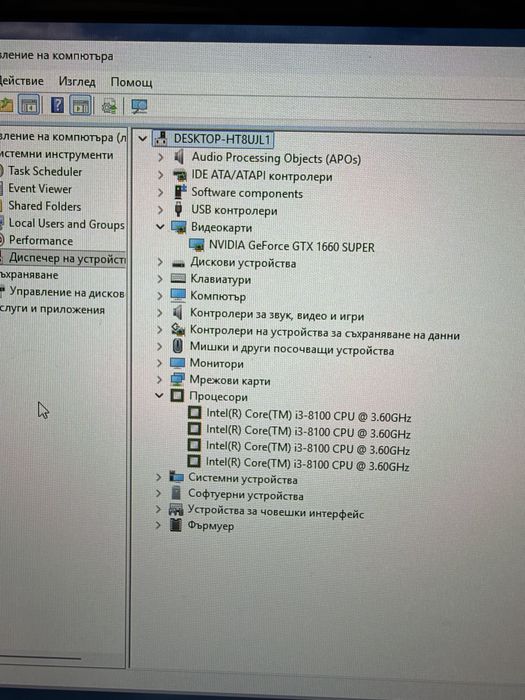Expand the Дискови устройства category
Screen dimensions: 525x700
[160, 262]
